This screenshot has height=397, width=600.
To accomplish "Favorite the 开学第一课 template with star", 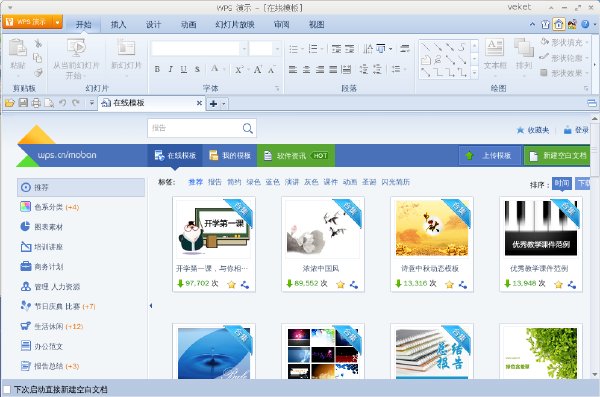I will point(232,284).
